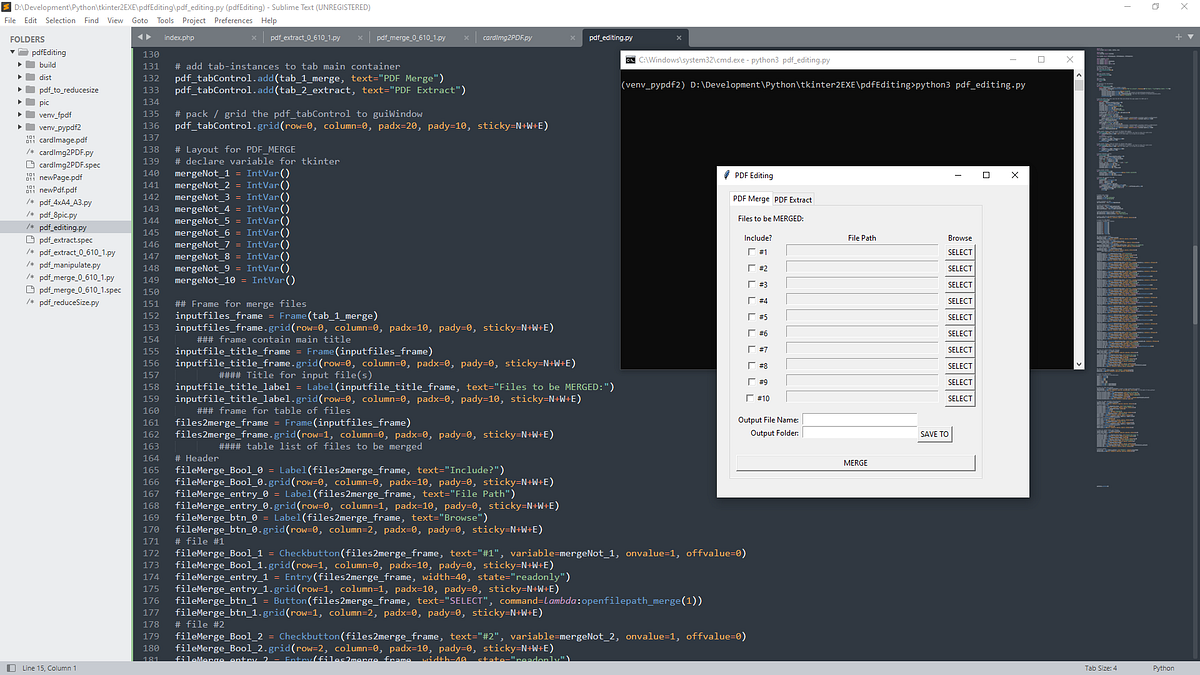The image size is (1200, 675).
Task: Expand the pdf_to_reducesize folder arrow
Action: (19, 89)
